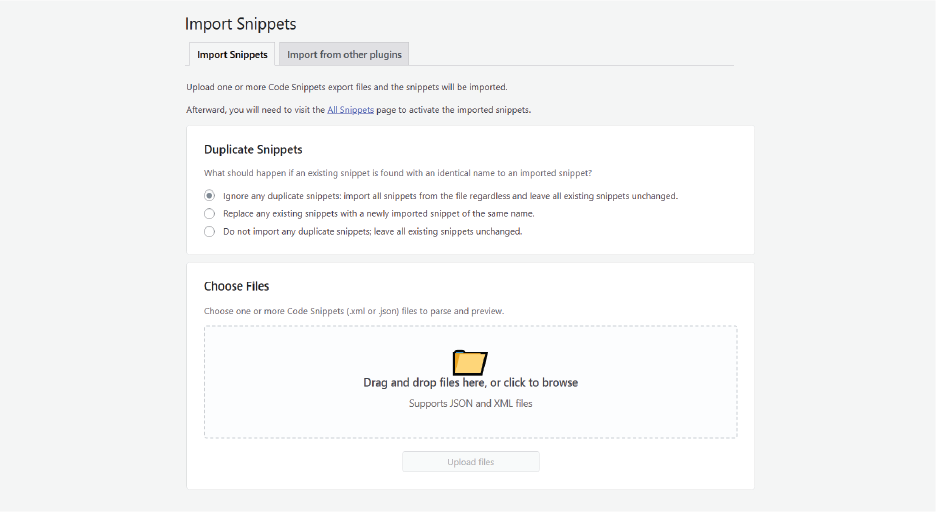The height and width of the screenshot is (512, 936).
Task: Click 'Supports JSON and XML files' caption
Action: click(x=470, y=404)
